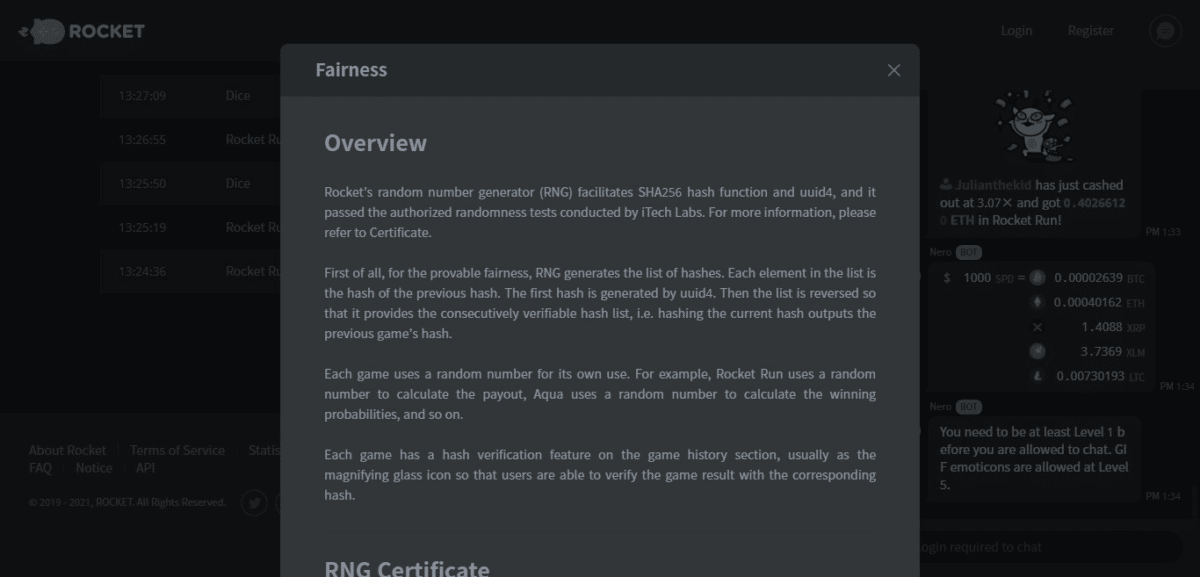Viewport: 1200px width, 577px height.
Task: Open the FAQ footer link
Action: click(x=40, y=467)
